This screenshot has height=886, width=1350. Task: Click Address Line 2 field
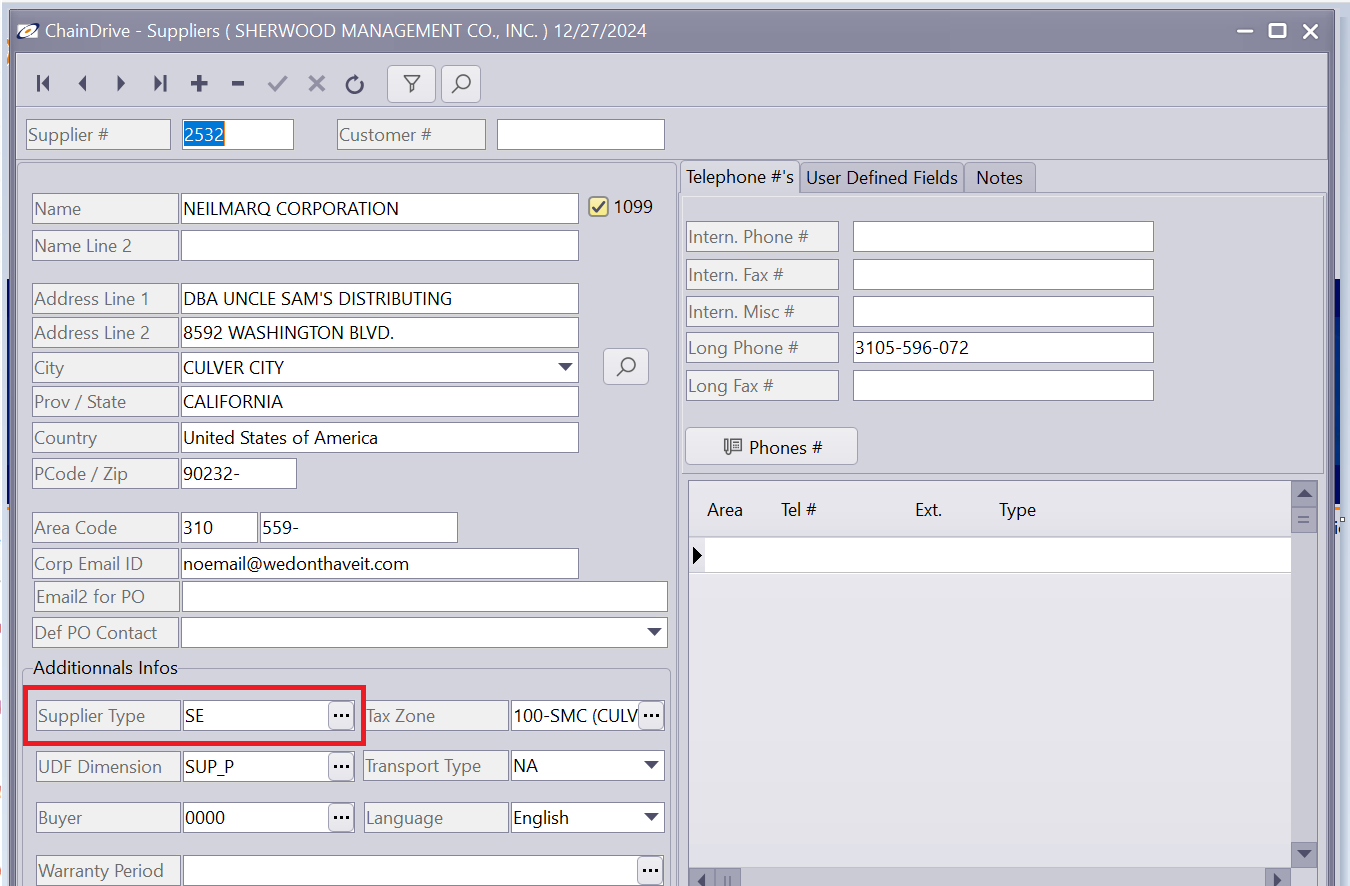click(x=379, y=333)
